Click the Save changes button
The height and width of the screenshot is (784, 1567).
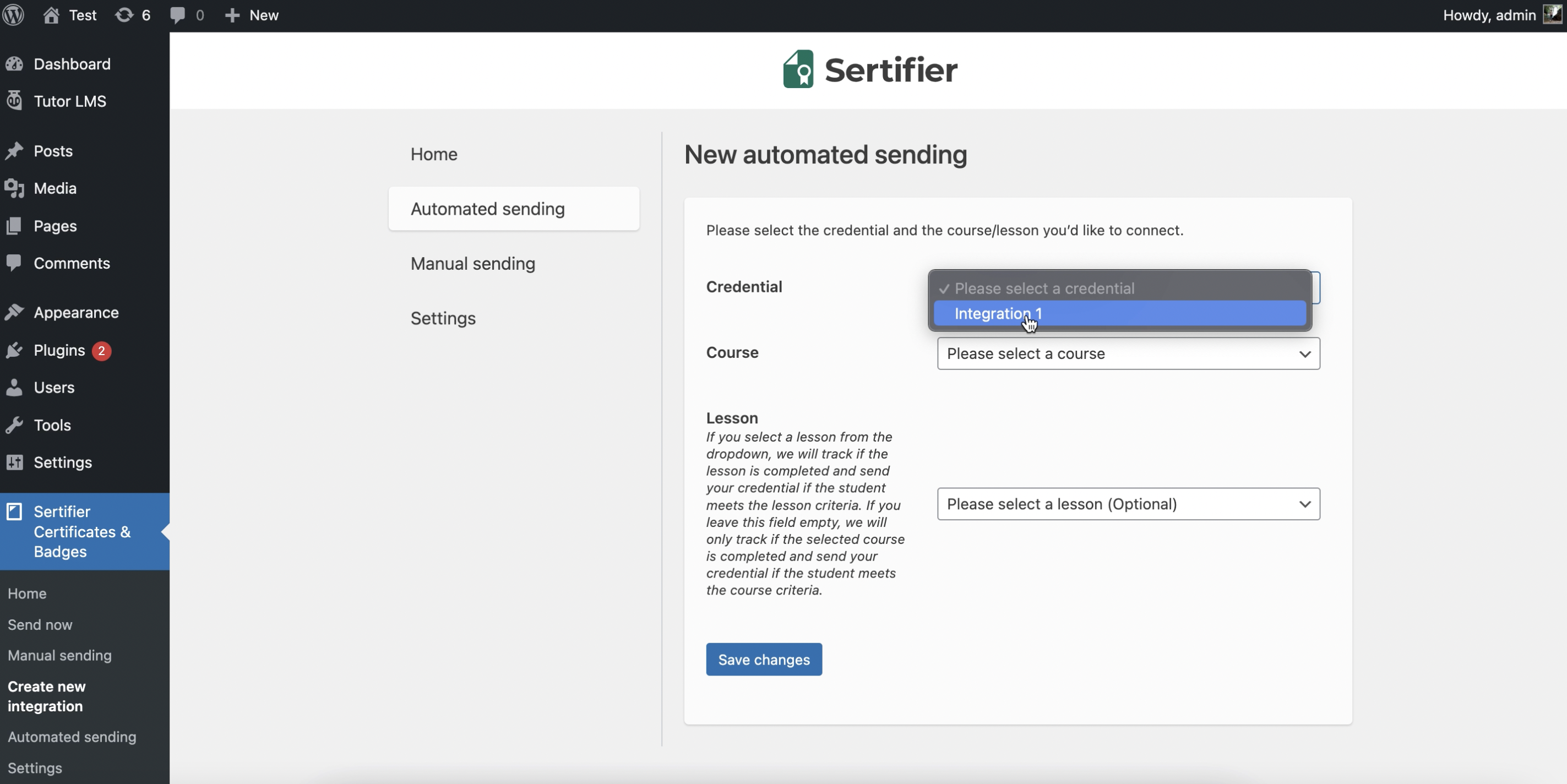763,659
